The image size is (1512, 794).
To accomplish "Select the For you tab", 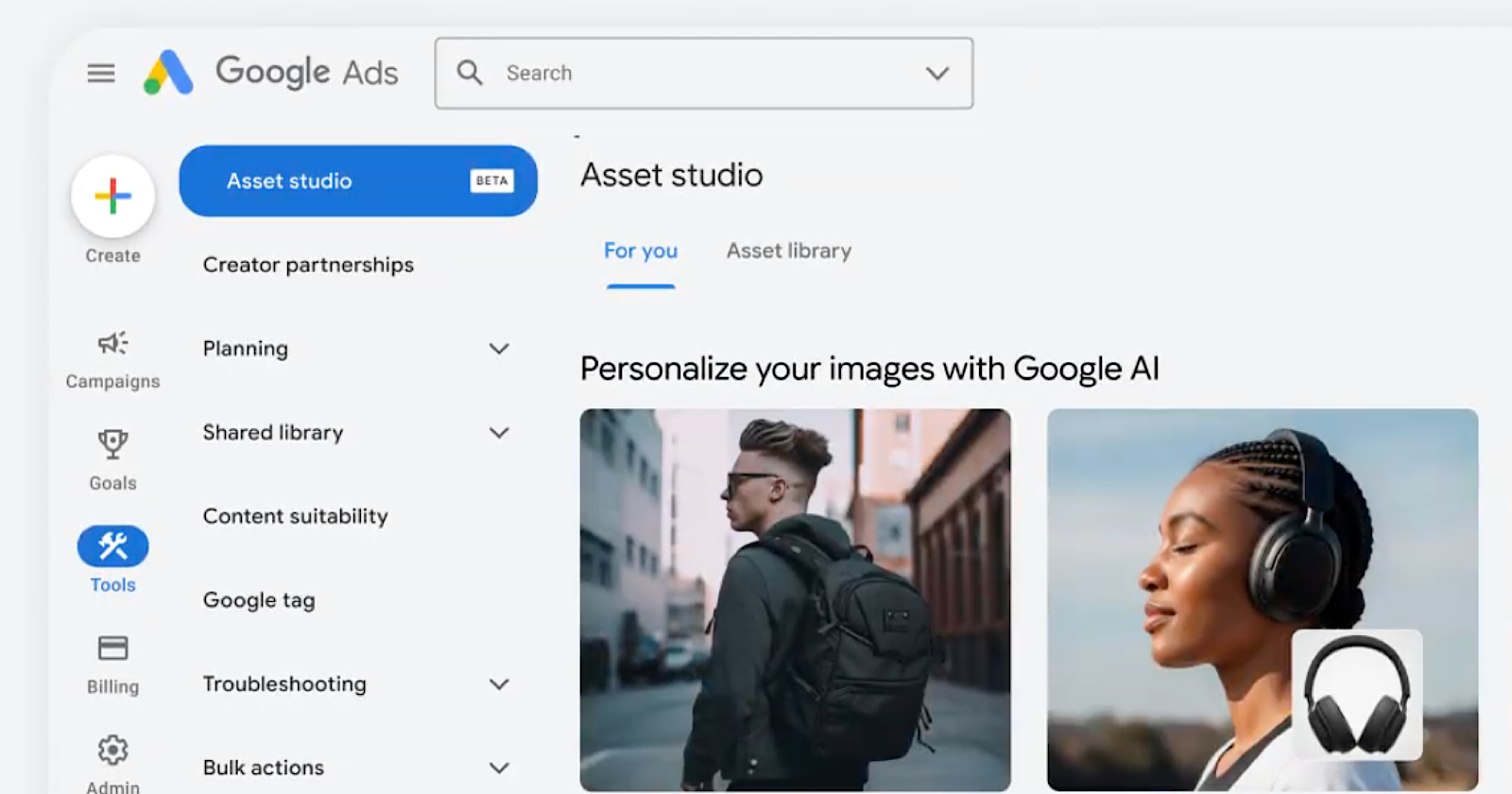I will pyautogui.click(x=641, y=251).
